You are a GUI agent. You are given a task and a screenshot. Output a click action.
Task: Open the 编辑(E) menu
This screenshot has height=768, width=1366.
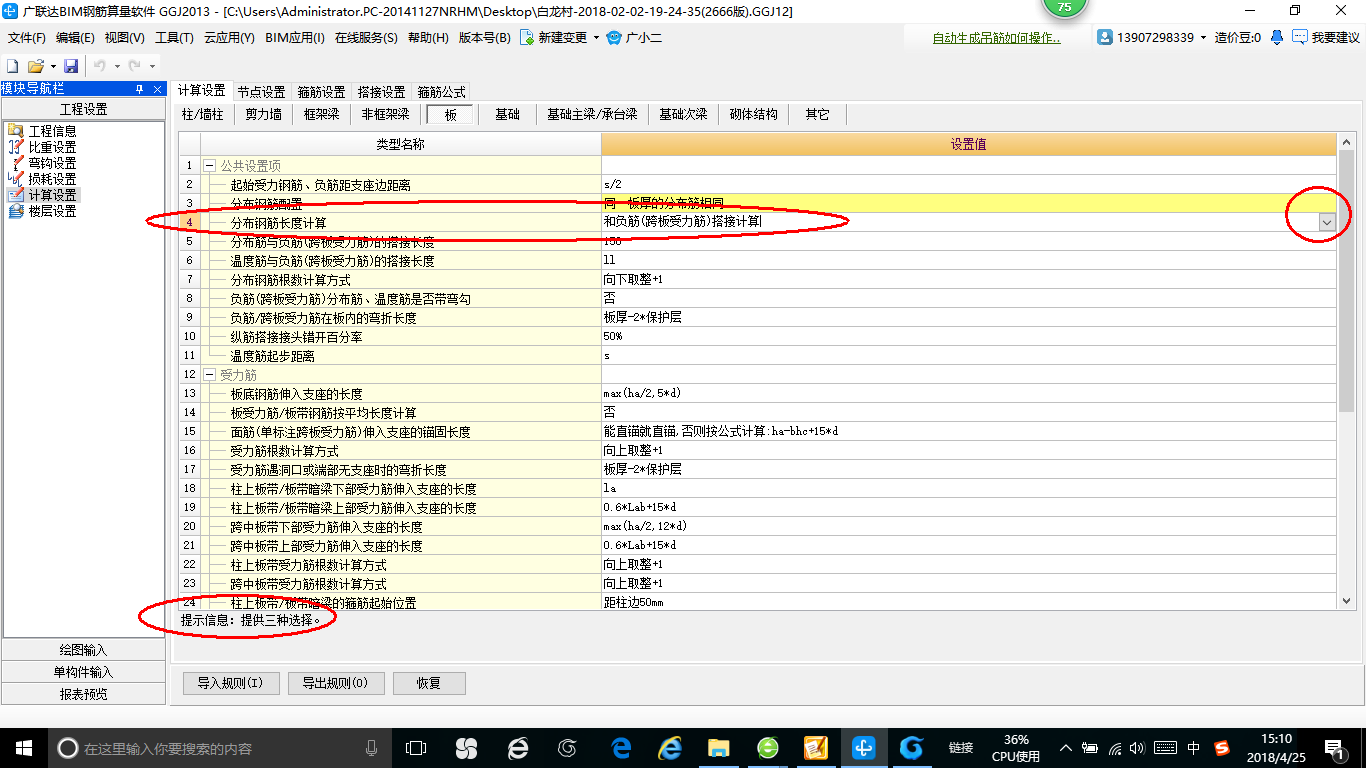click(x=75, y=37)
